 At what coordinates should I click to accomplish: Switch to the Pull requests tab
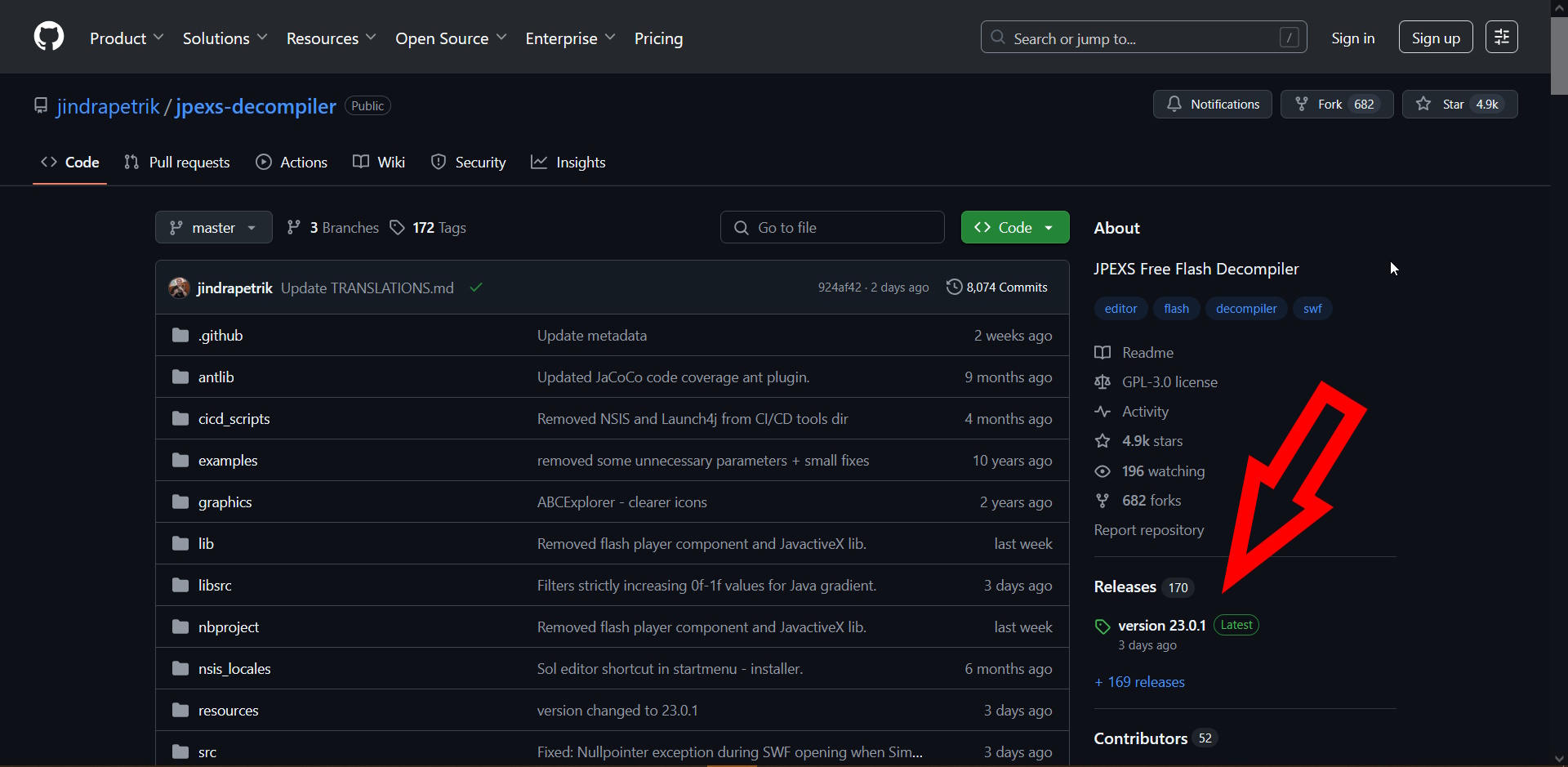click(177, 163)
